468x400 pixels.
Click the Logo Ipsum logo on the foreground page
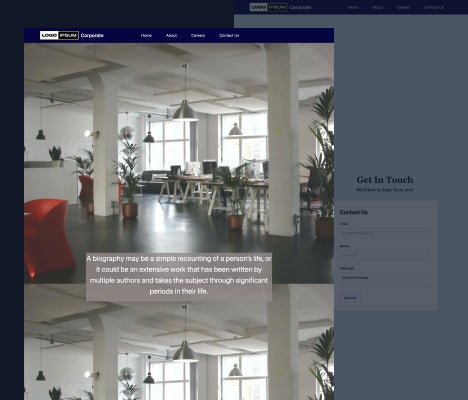point(59,35)
